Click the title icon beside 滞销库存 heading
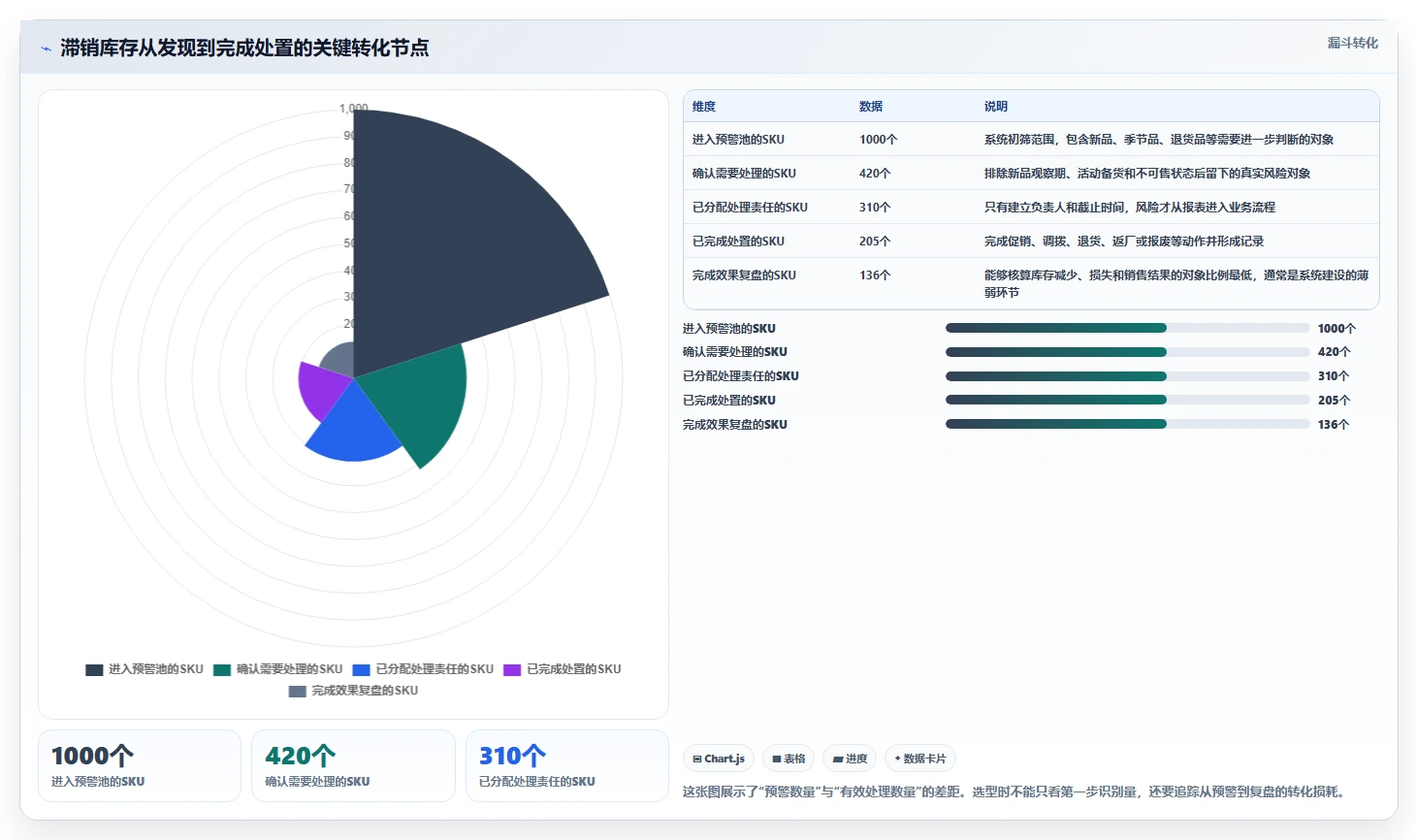 click(46, 48)
